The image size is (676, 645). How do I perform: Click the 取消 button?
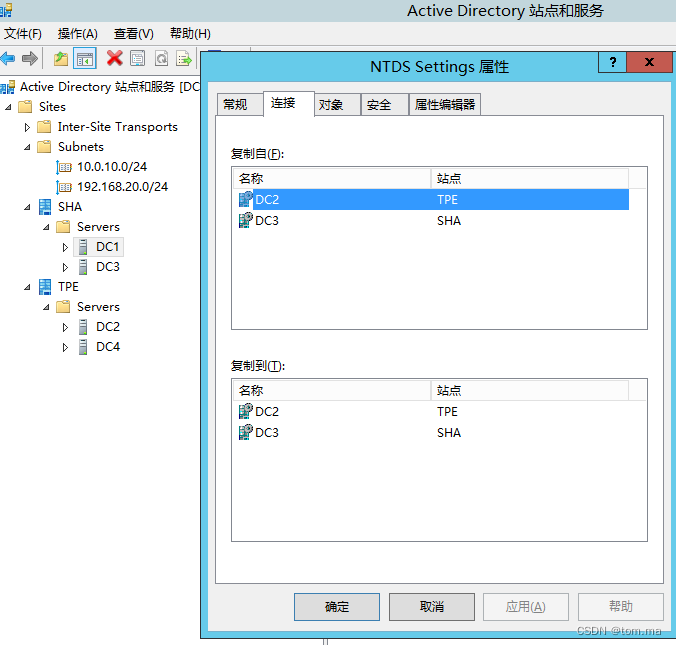point(432,607)
